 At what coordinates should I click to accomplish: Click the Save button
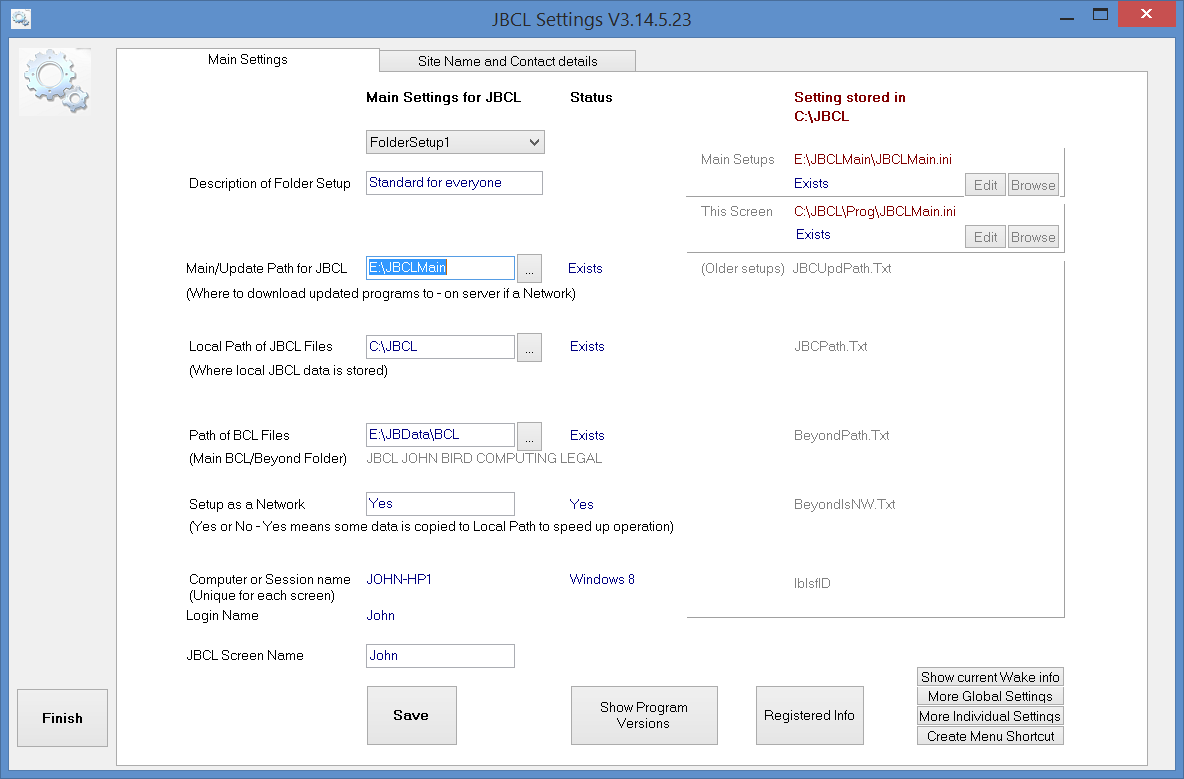(x=411, y=715)
